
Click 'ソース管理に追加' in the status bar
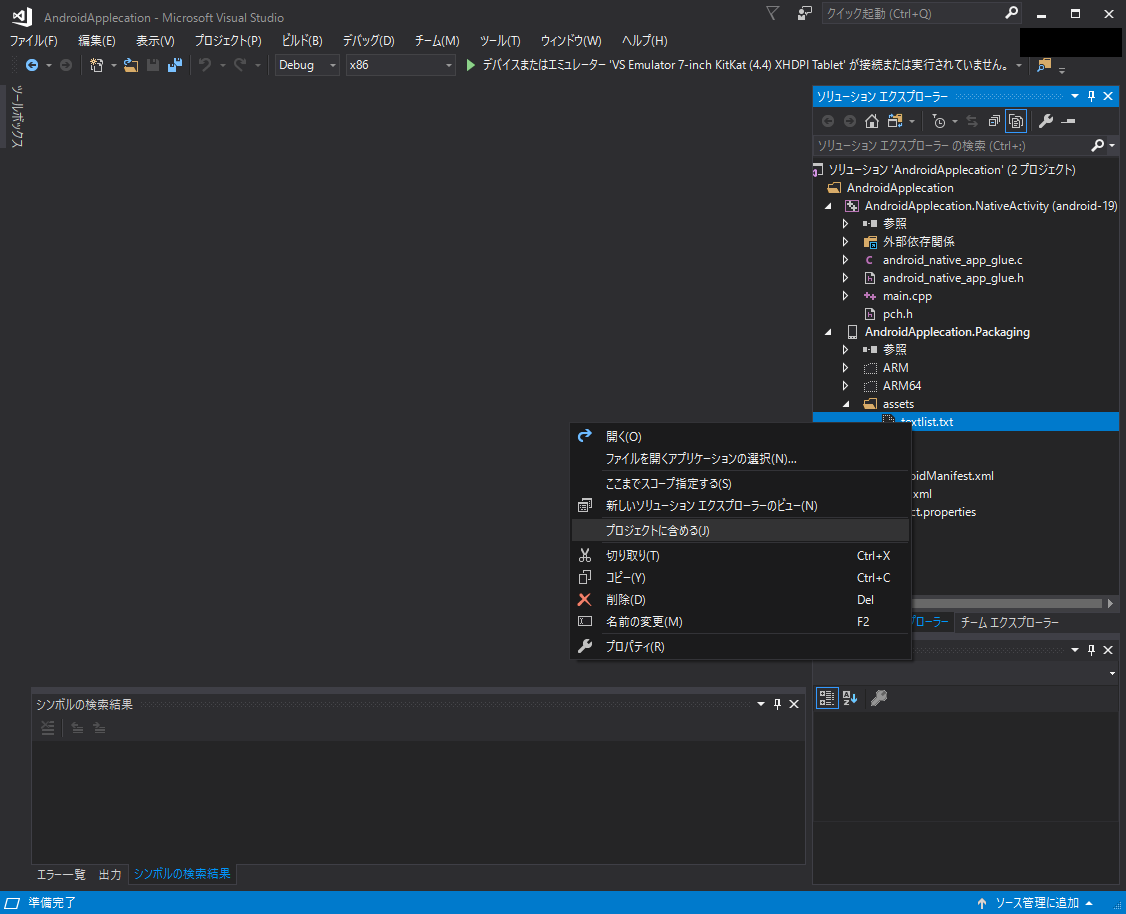click(1036, 903)
